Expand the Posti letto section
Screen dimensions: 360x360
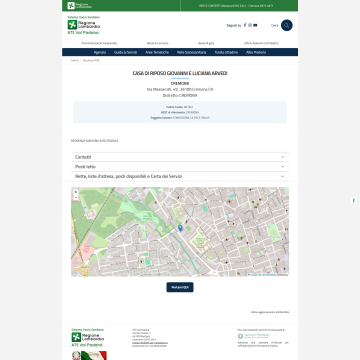(x=180, y=167)
